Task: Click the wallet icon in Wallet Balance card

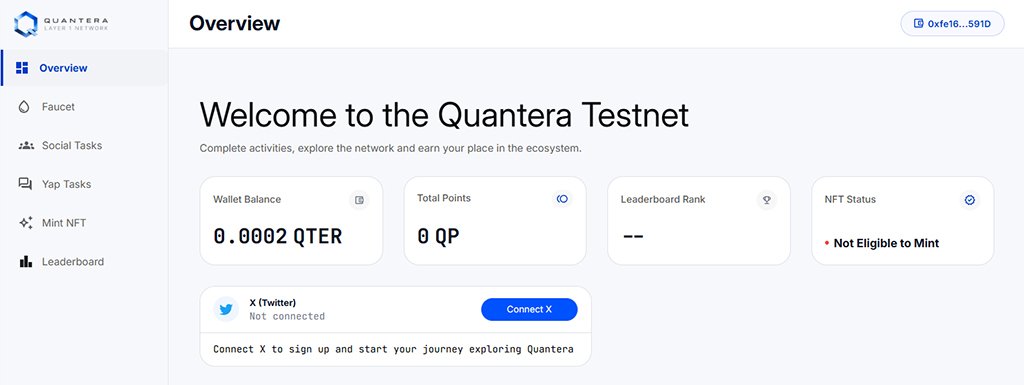Action: click(x=359, y=200)
